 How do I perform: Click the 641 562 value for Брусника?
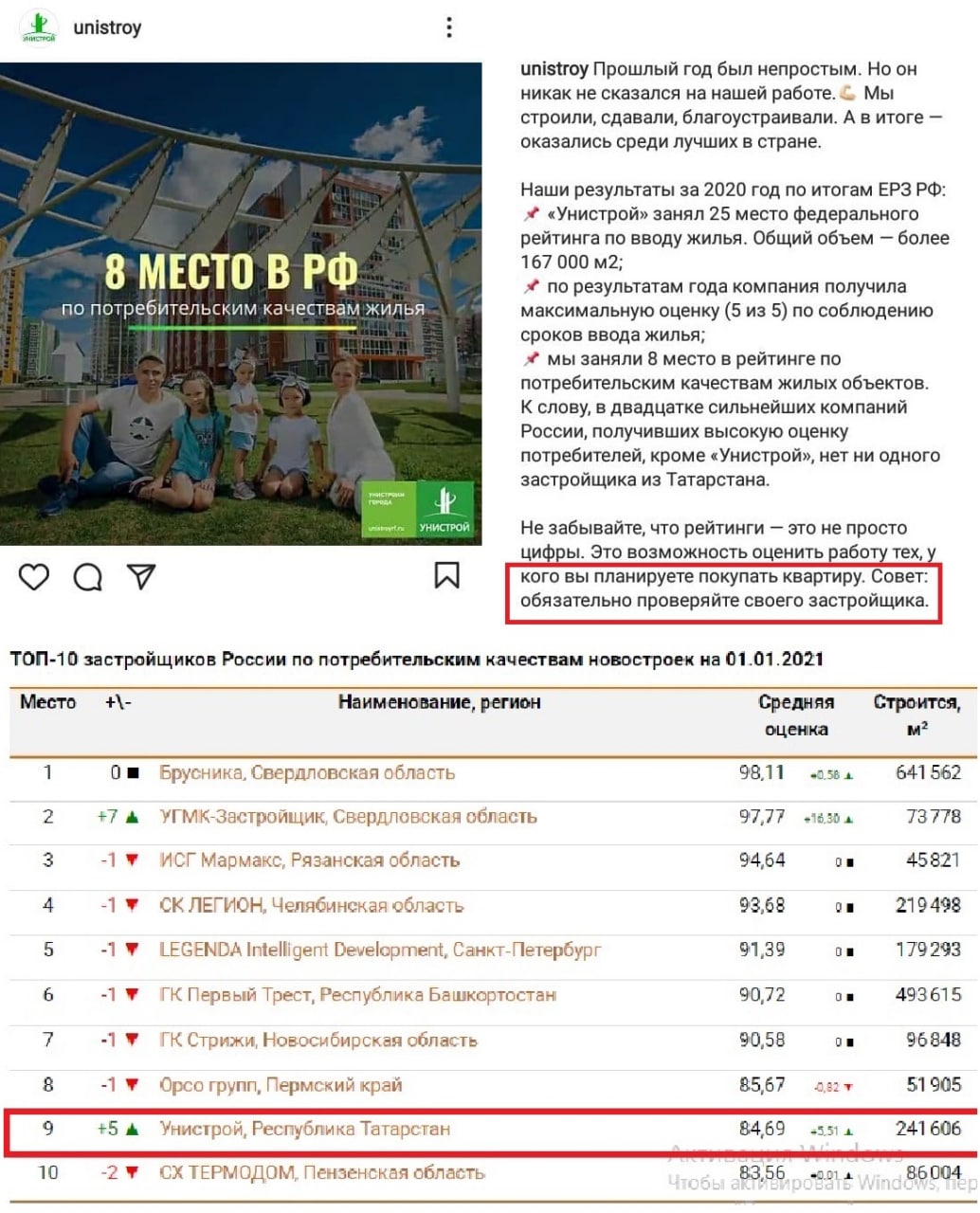(x=928, y=772)
